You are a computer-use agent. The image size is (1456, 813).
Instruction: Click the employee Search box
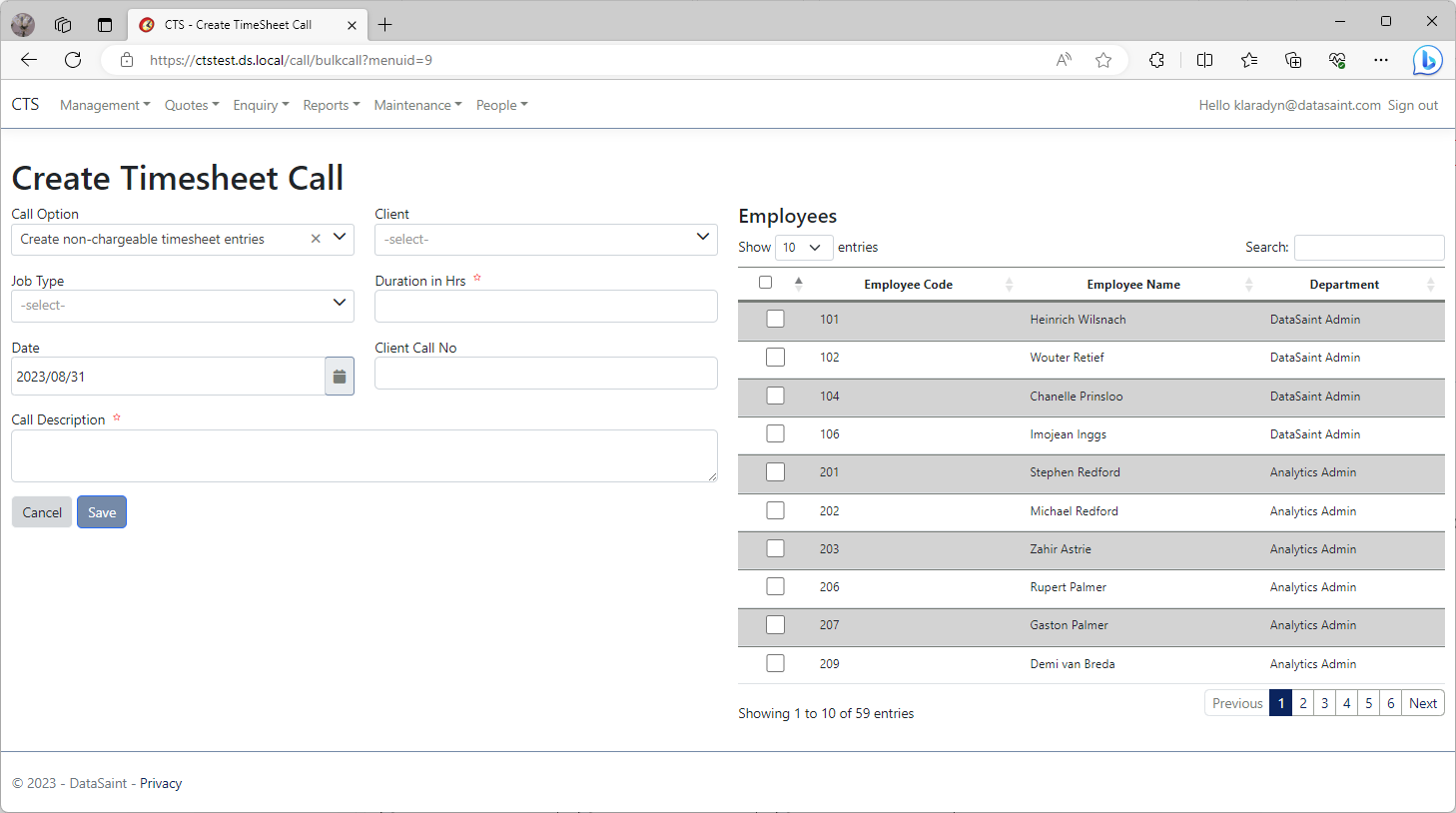click(1369, 247)
